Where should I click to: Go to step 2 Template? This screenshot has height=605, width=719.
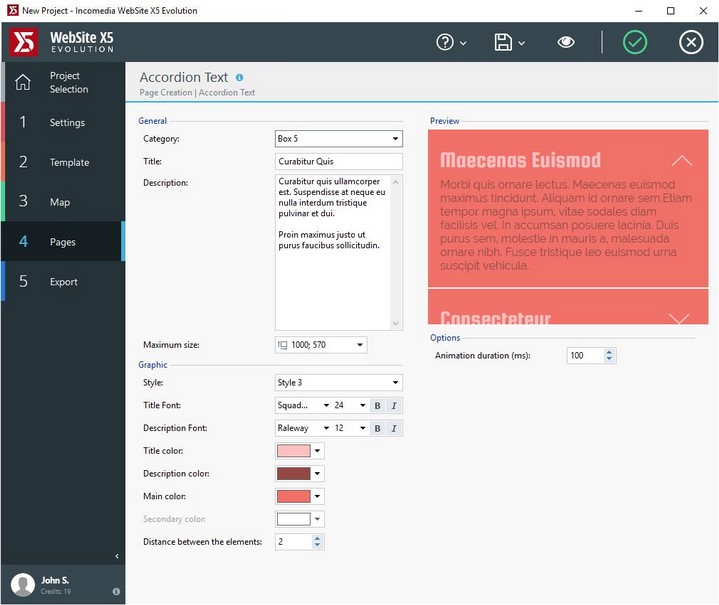63,162
